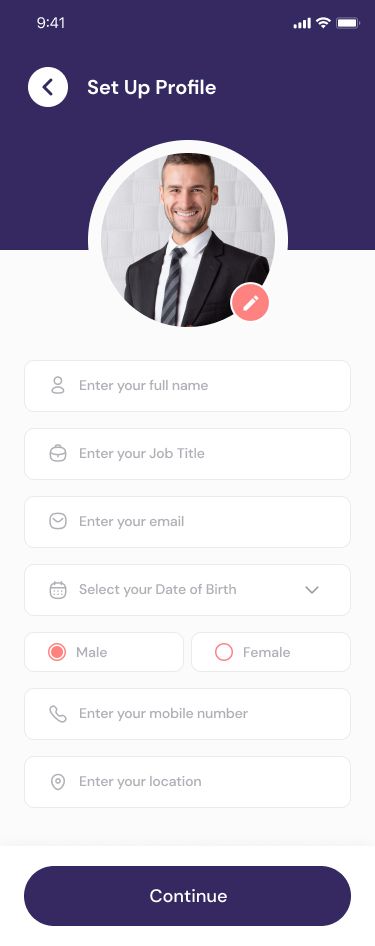This screenshot has height=946, width=375.
Task: Click the location pin icon
Action: coord(58,782)
